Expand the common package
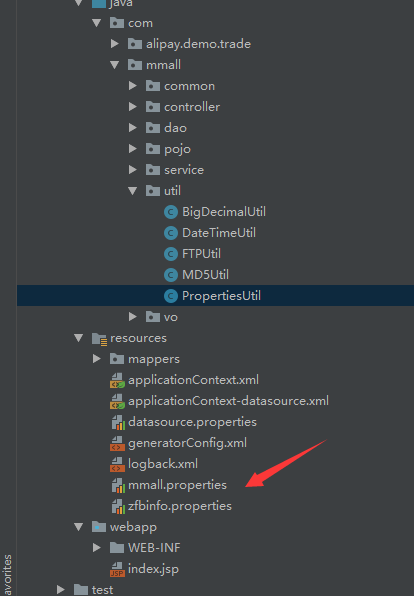This screenshot has height=596, width=414. click(132, 86)
